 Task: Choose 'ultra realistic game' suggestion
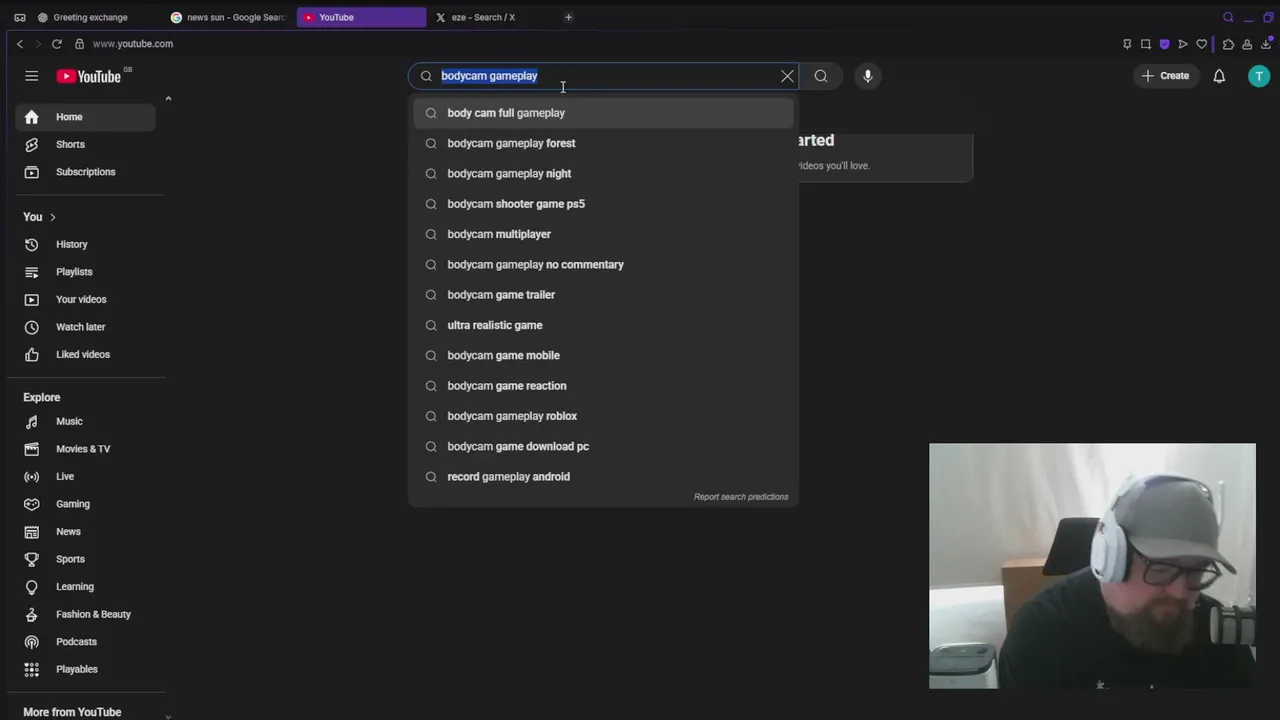point(603,325)
